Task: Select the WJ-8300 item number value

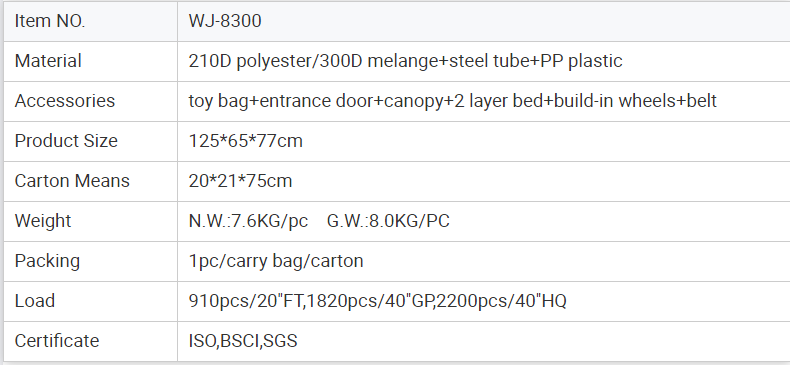Action: 225,21
